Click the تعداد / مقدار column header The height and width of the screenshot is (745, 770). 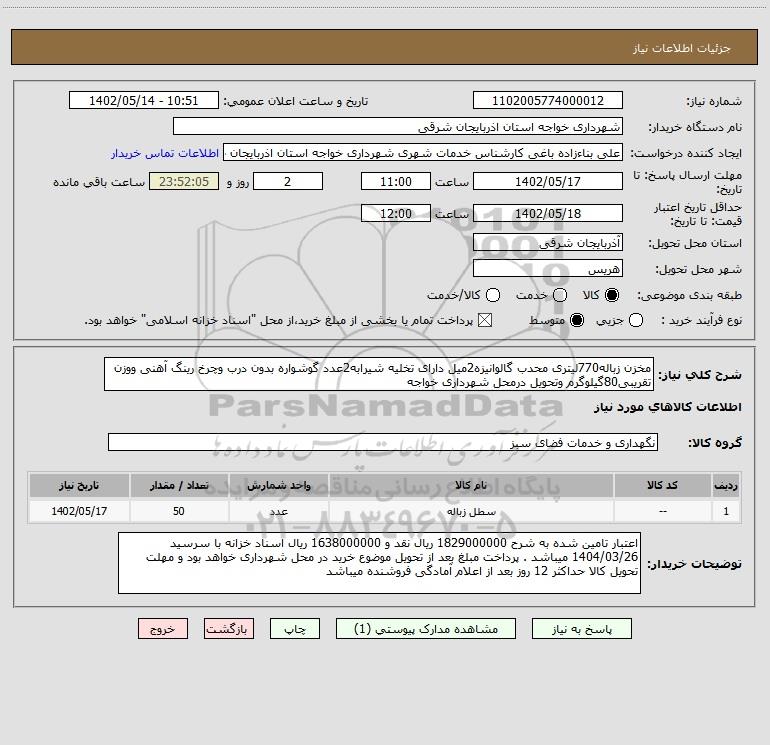pyautogui.click(x=179, y=485)
